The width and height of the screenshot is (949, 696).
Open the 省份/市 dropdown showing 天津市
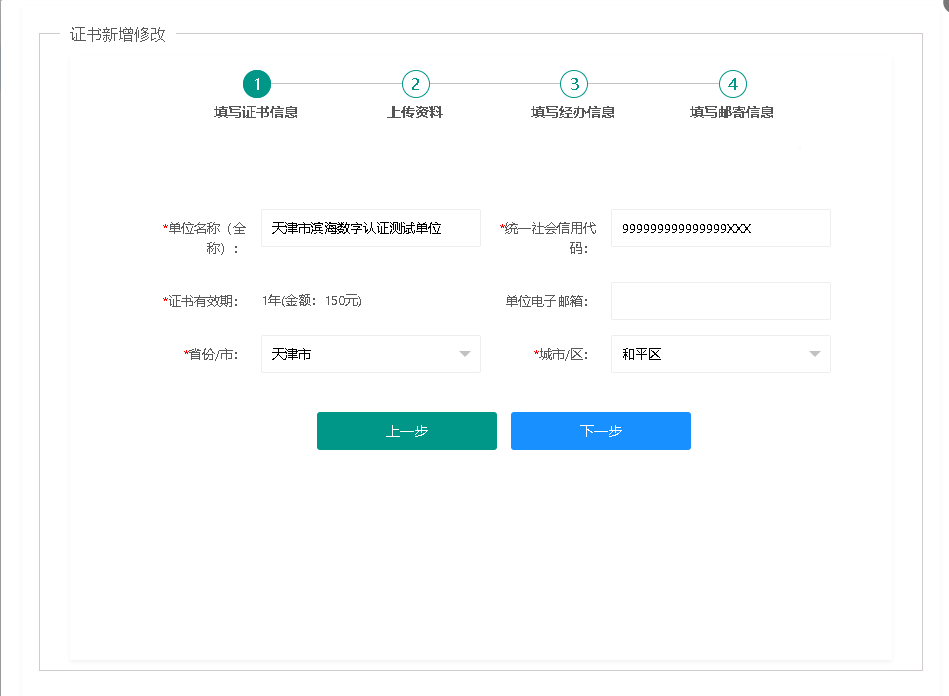coord(370,354)
